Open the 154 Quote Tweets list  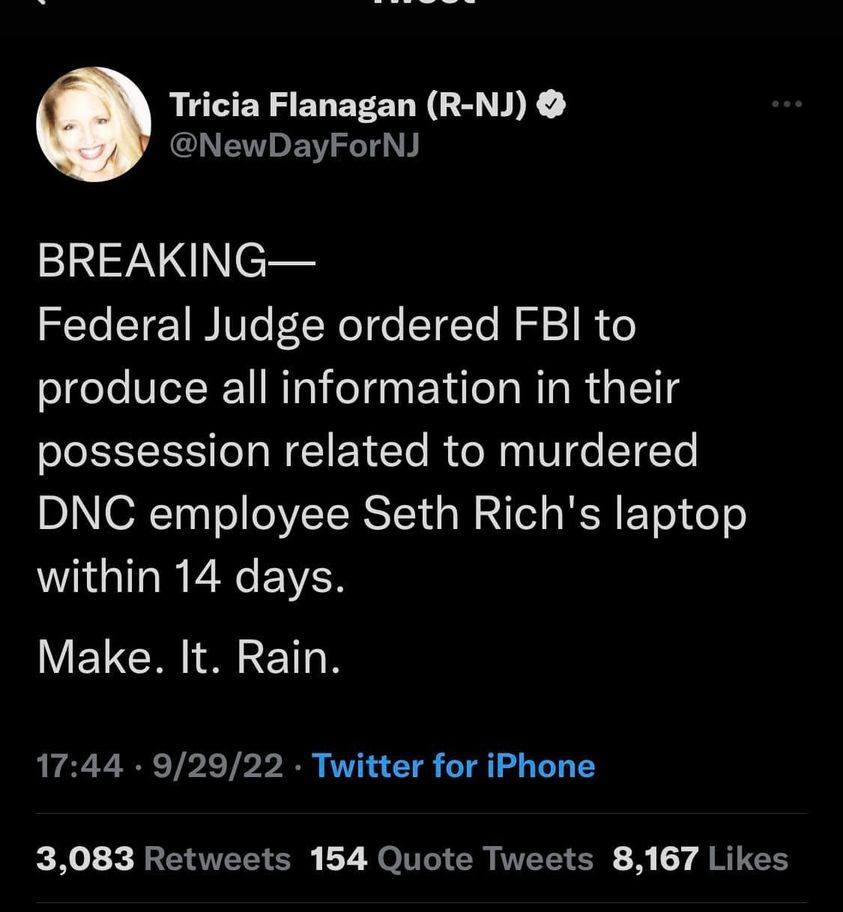(452, 859)
